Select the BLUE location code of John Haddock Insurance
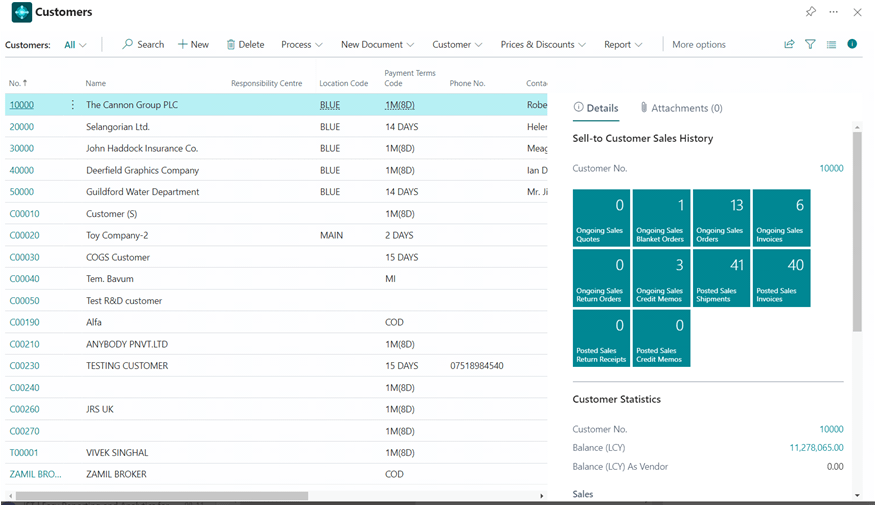The image size is (875, 505). [330, 148]
